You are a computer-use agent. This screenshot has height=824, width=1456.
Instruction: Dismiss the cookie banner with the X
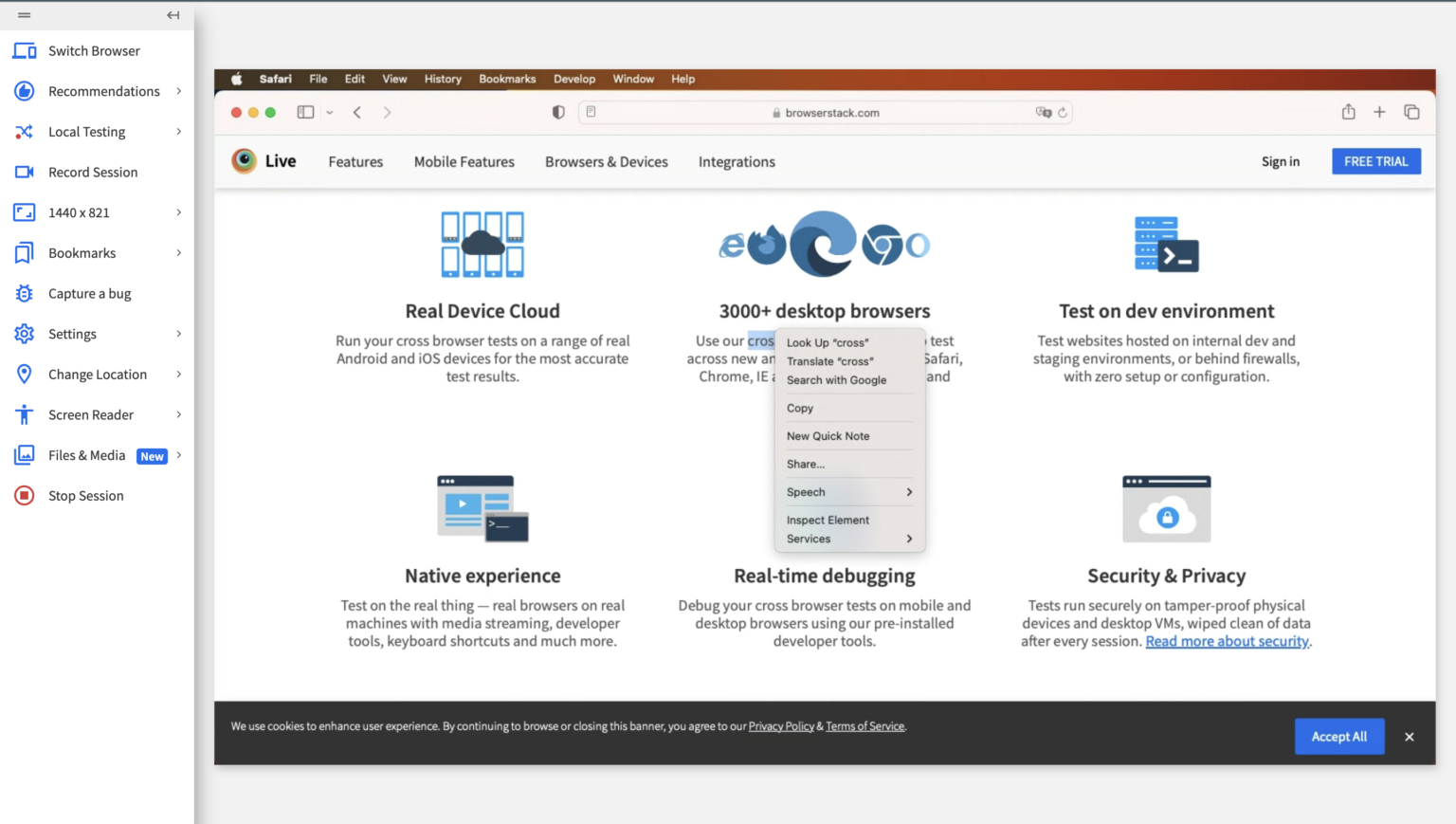[1410, 737]
